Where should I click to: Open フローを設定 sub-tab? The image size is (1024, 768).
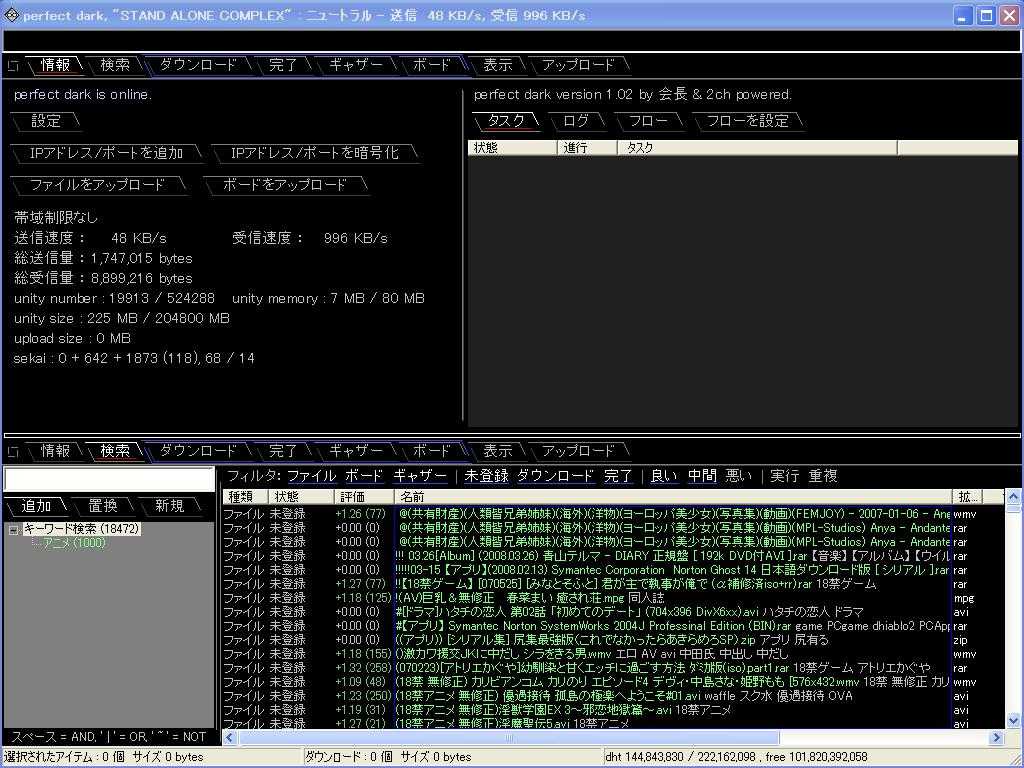[x=748, y=121]
